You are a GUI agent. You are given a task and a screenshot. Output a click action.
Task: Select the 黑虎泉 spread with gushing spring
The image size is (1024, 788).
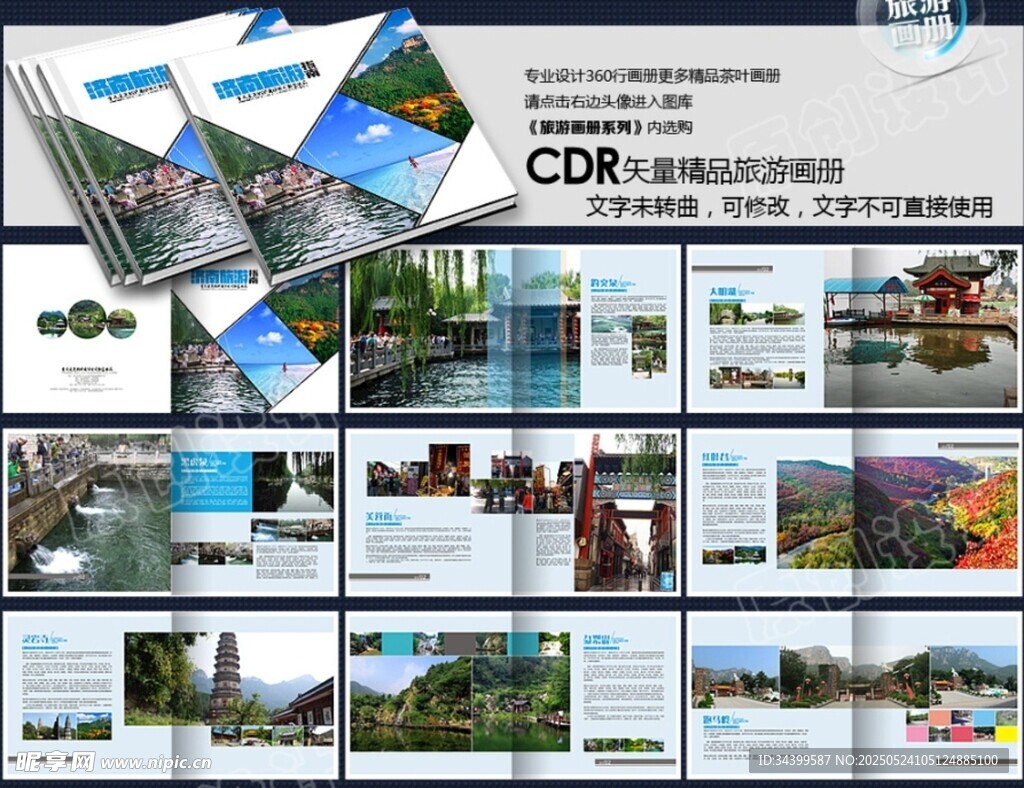(x=171, y=512)
